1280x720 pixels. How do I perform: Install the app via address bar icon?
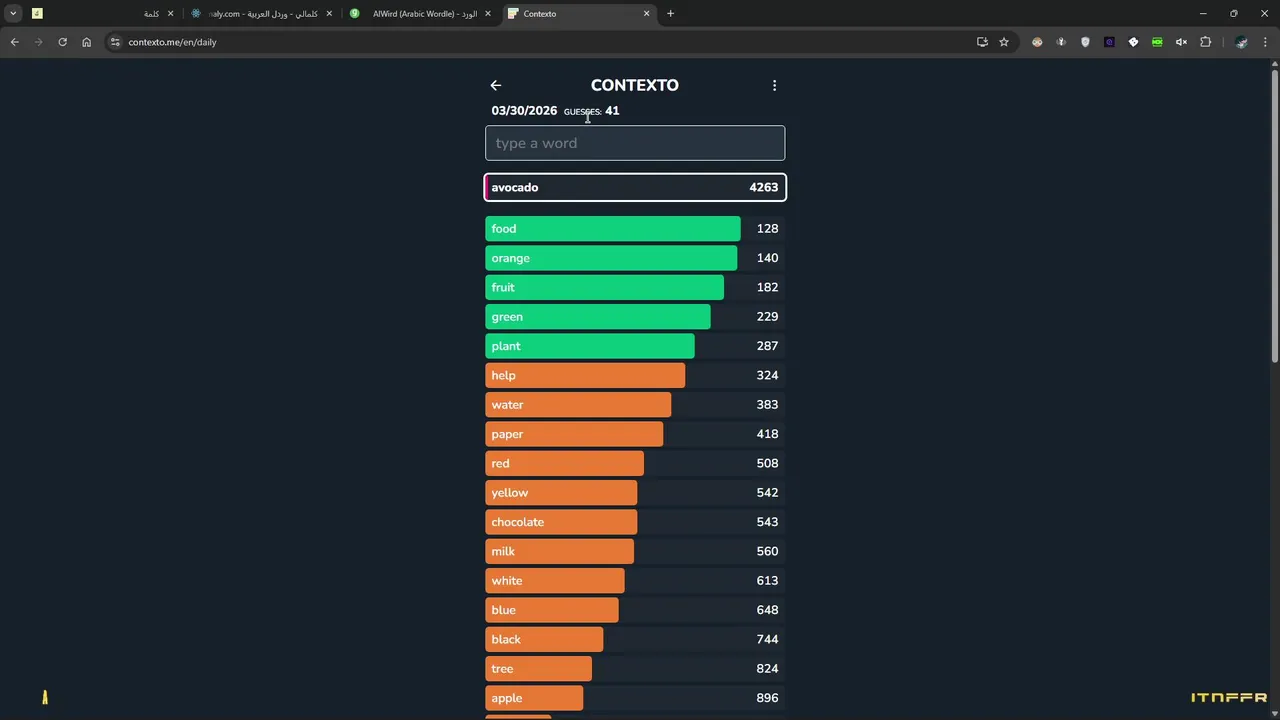coord(982,42)
